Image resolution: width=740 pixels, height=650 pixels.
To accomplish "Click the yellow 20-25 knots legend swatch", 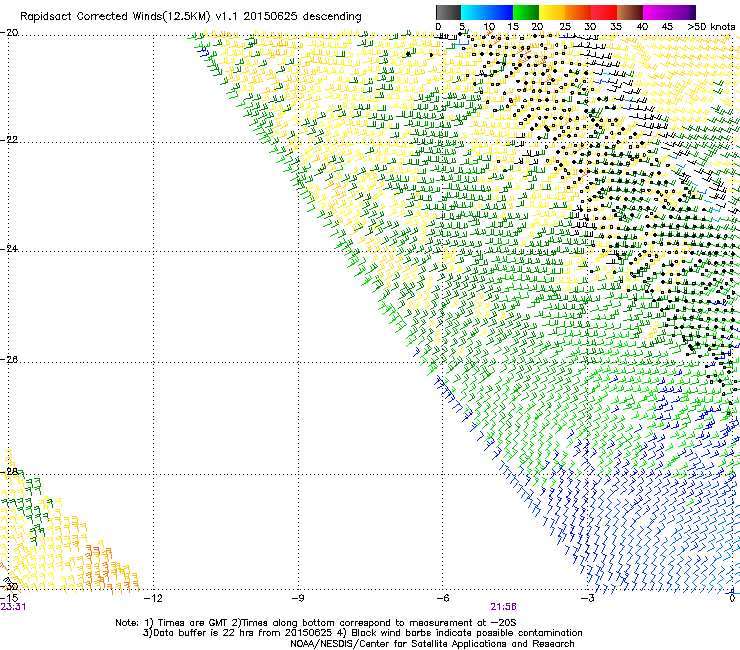I will pos(552,12).
